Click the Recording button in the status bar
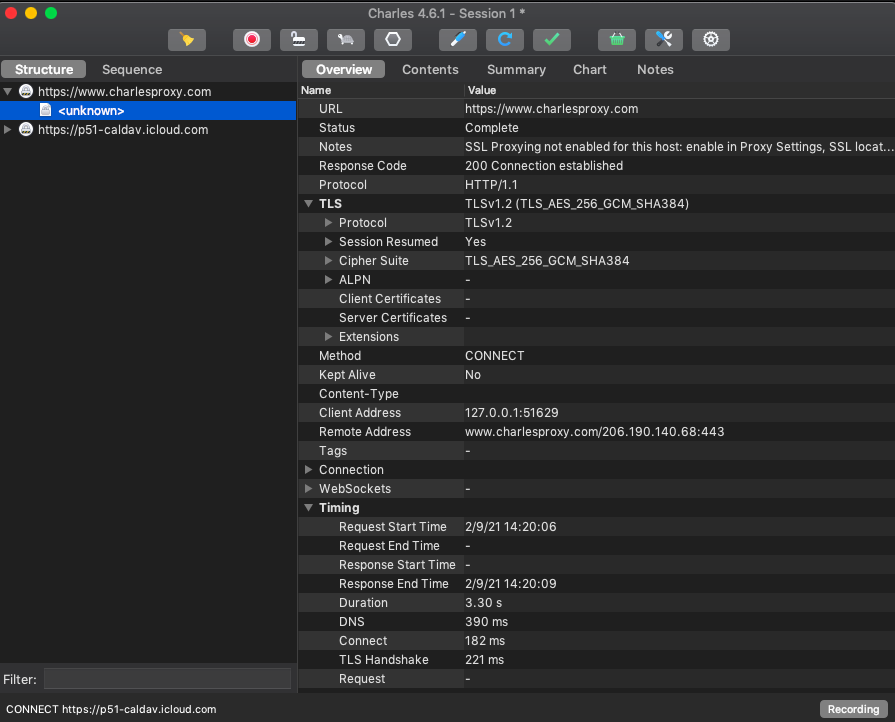The height and width of the screenshot is (722, 895). coord(853,709)
